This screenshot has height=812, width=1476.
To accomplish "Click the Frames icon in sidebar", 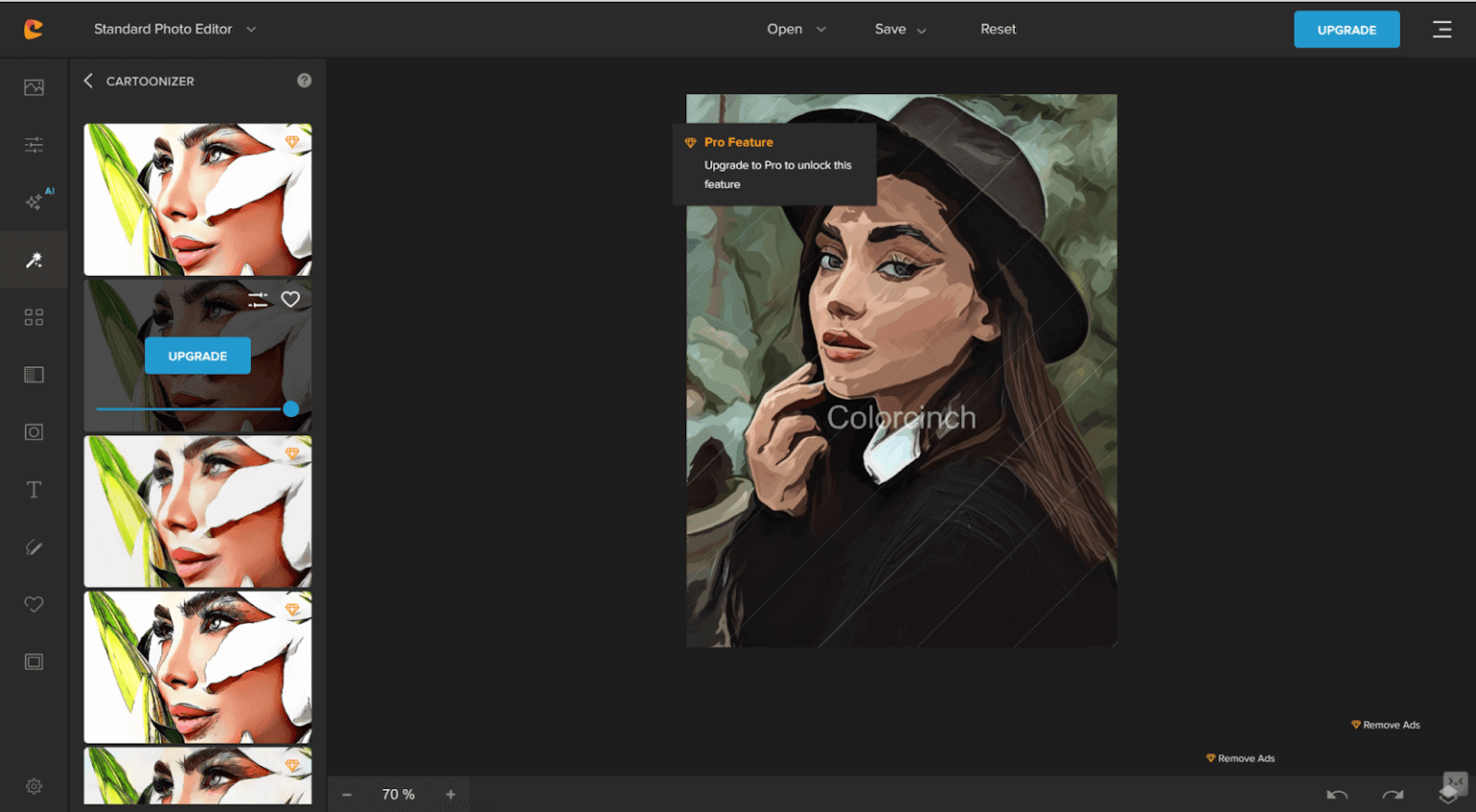I will 34,662.
